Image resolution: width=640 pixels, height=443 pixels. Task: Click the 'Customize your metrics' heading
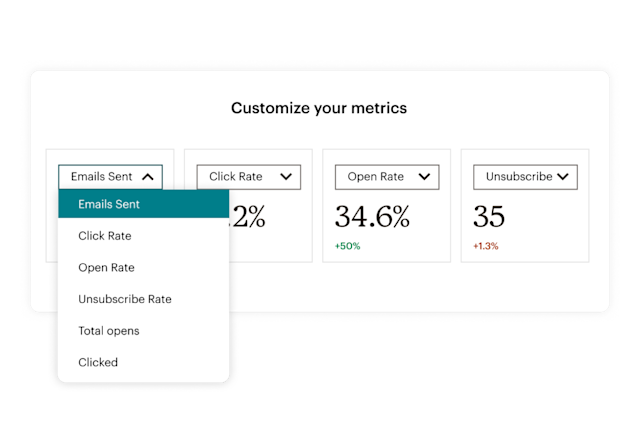[319, 107]
